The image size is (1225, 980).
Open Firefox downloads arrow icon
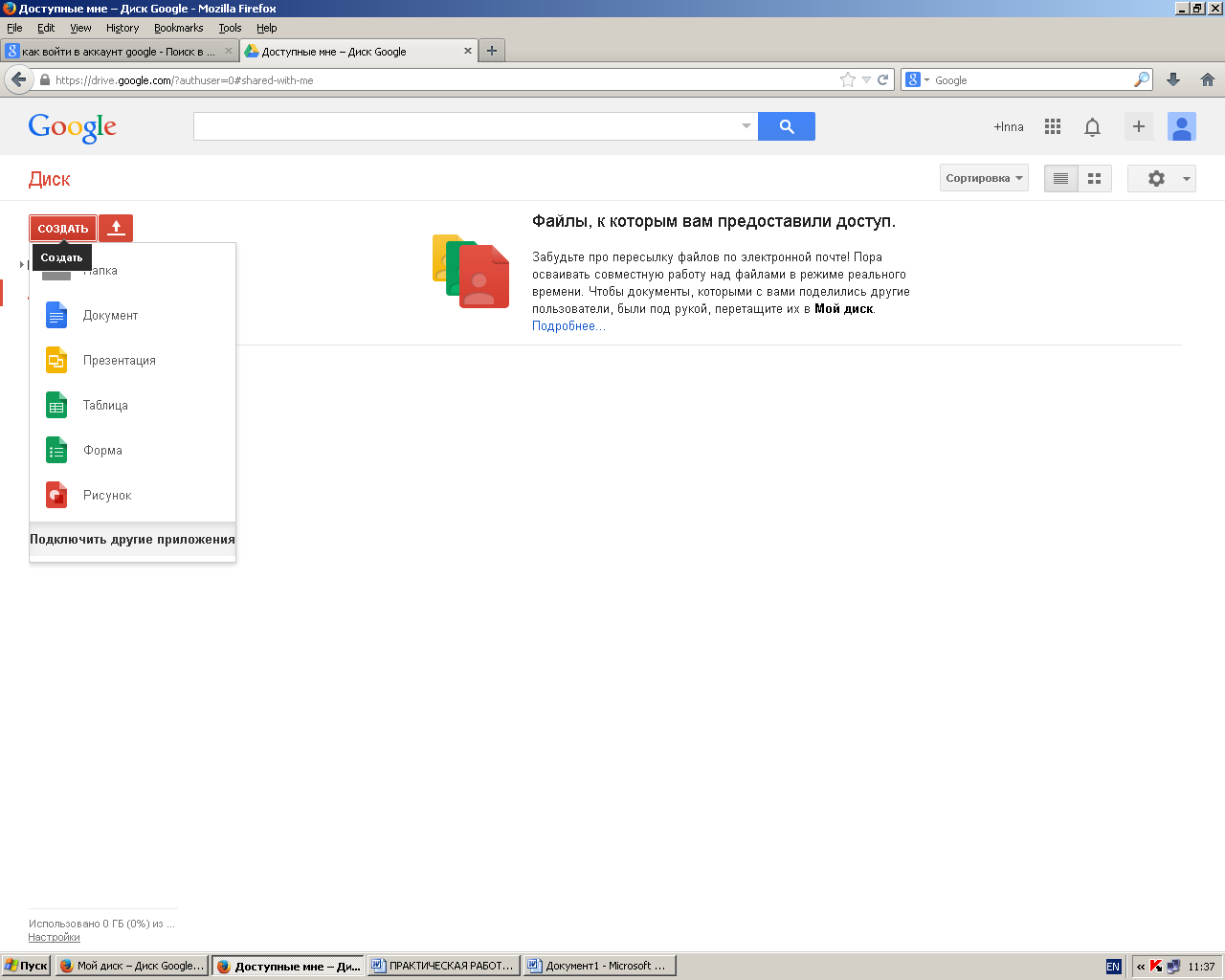click(x=1173, y=80)
